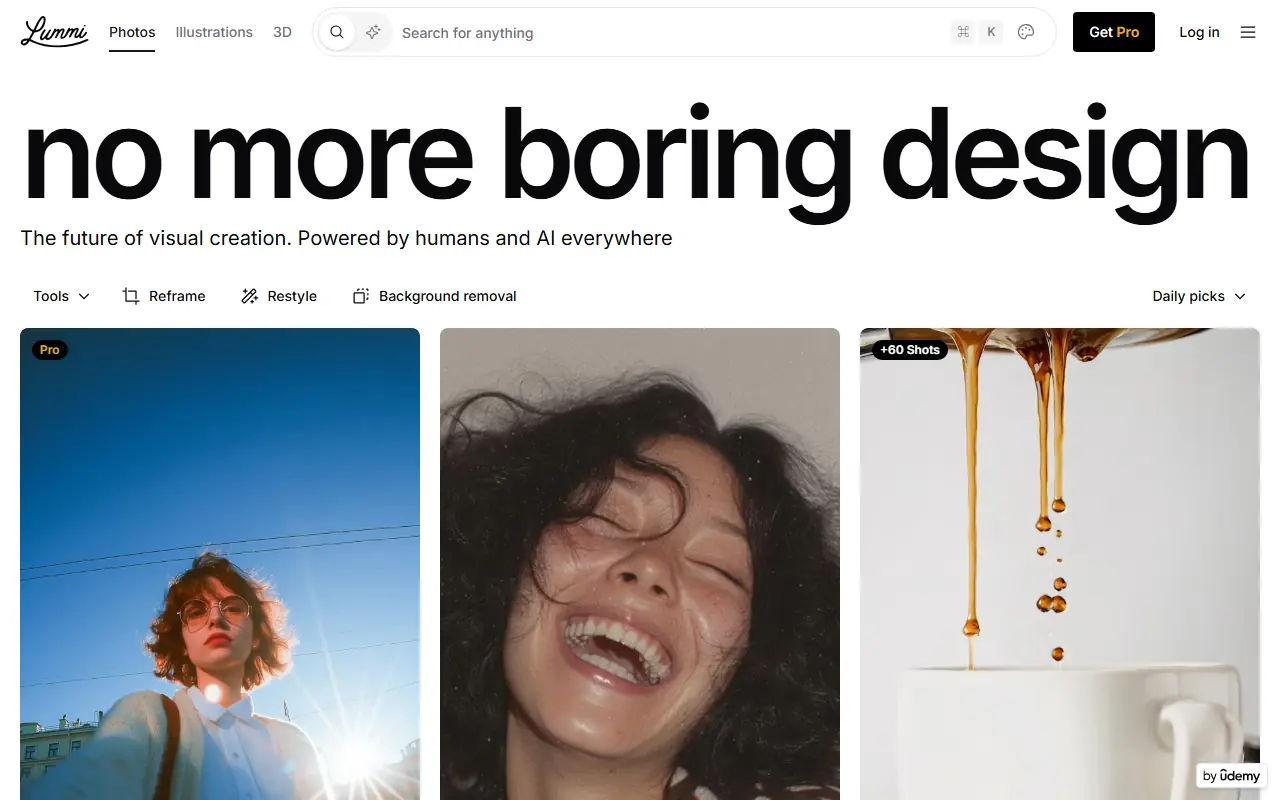Click the Lummi logo
1280x800 pixels.
click(x=54, y=32)
